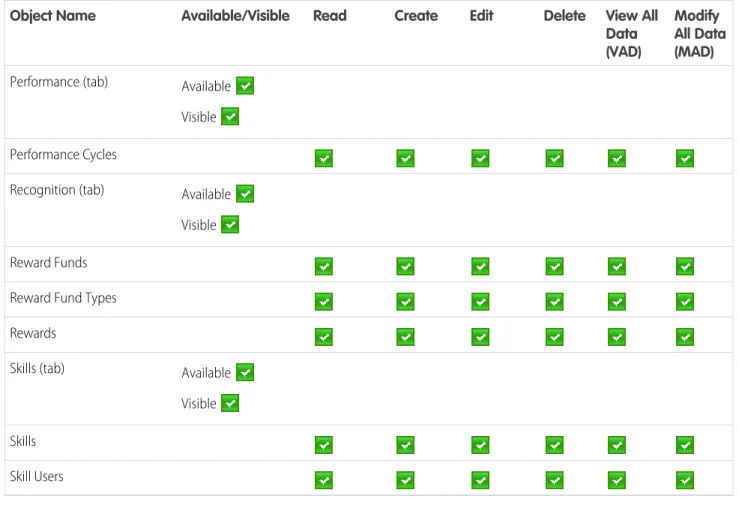Select the Skills (tab) row label
The height and width of the screenshot is (505, 739).
click(x=37, y=368)
